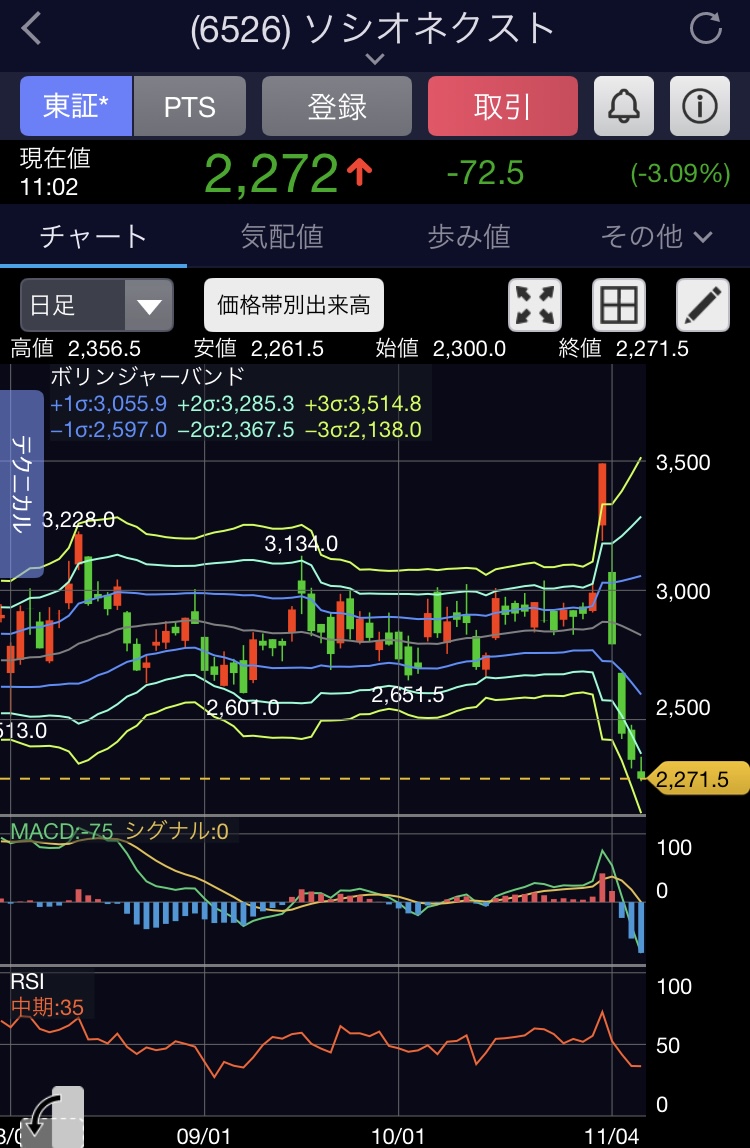Image resolution: width=750 pixels, height=1148 pixels.
Task: Open the multi-chart grid layout
Action: 619,305
